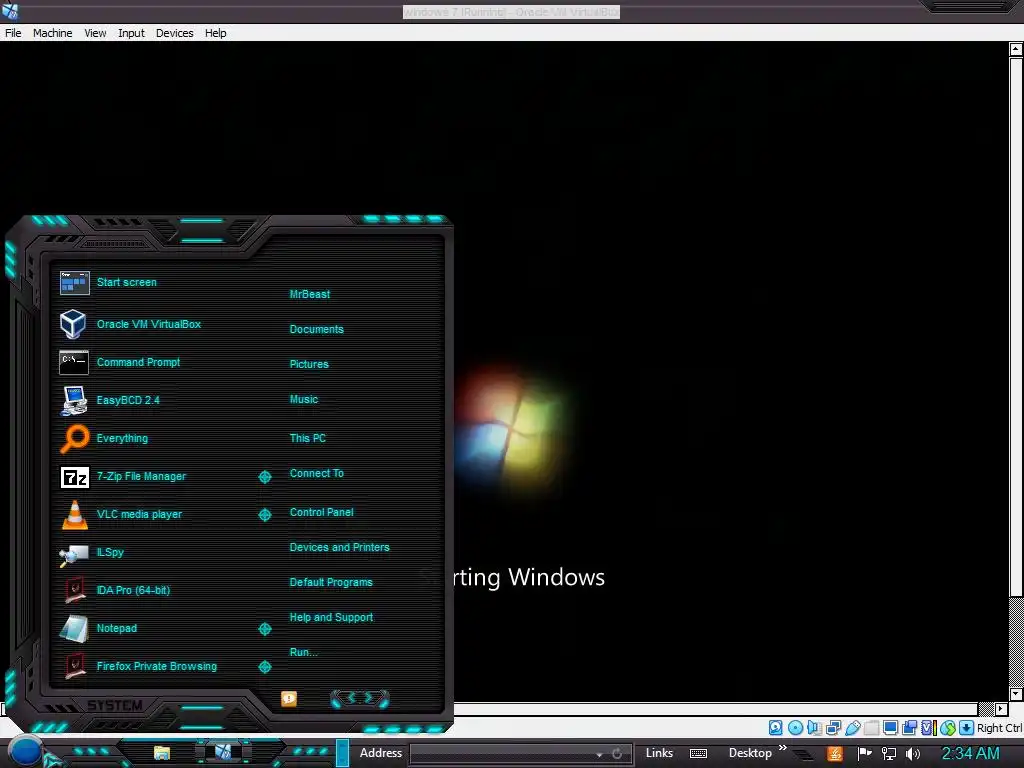1024x768 pixels.
Task: Click the keyboard icon beside Links
Action: [x=698, y=754]
